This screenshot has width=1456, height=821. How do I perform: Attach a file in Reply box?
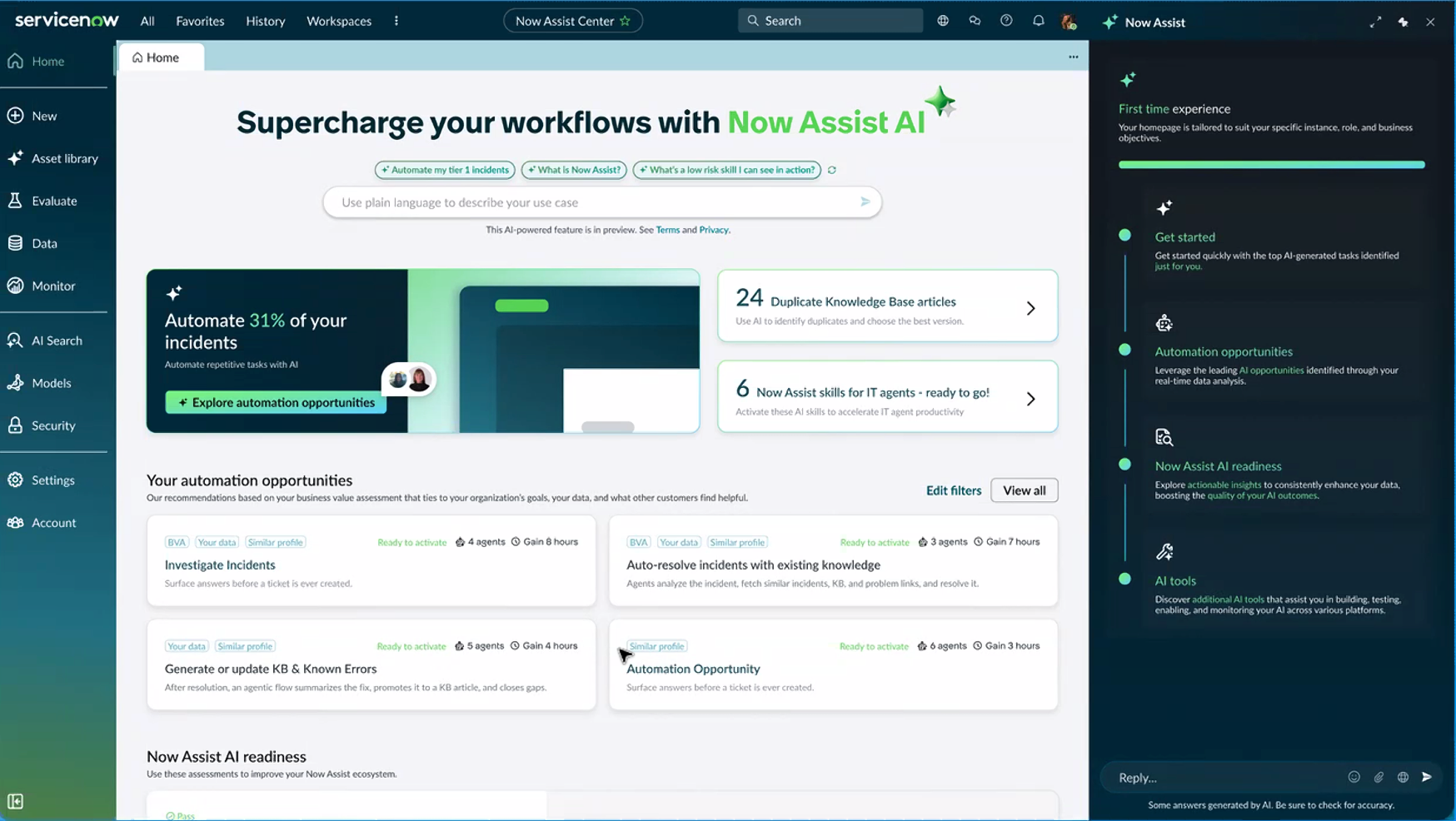(1379, 777)
